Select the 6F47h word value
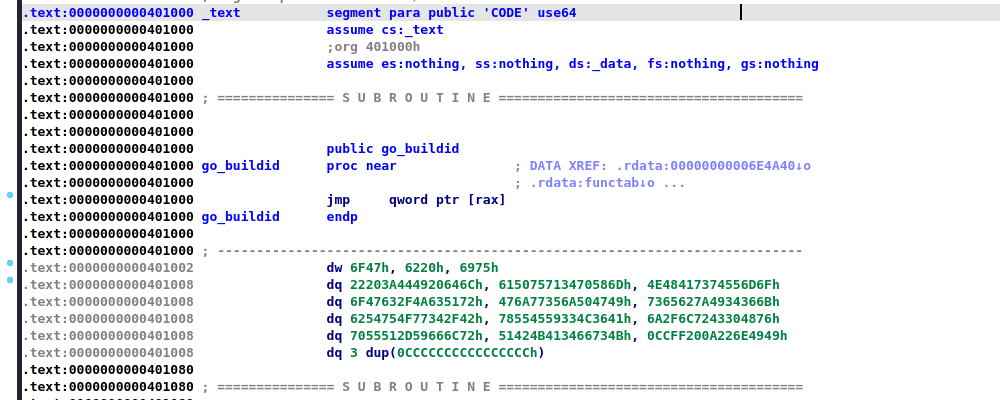 point(369,268)
